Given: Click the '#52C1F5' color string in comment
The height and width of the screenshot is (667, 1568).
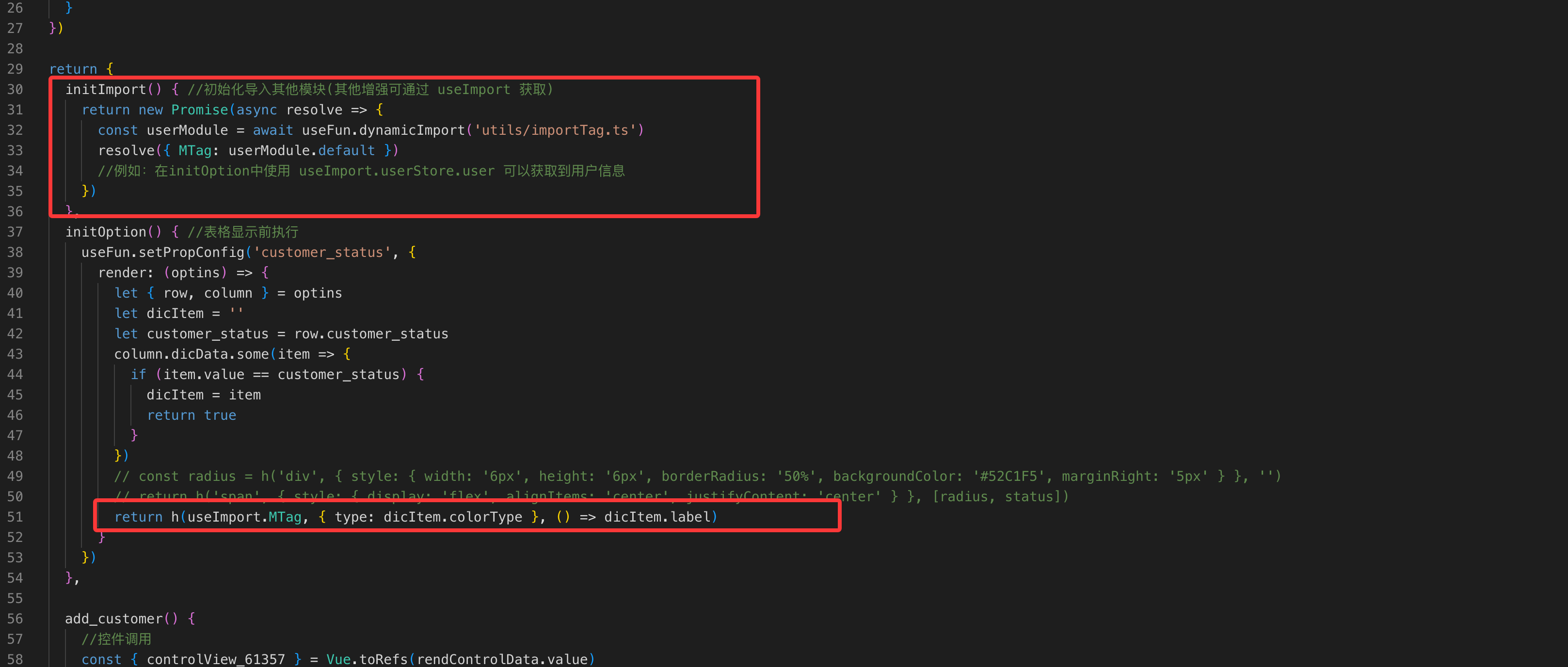Looking at the screenshot, I should pyautogui.click(x=1008, y=476).
